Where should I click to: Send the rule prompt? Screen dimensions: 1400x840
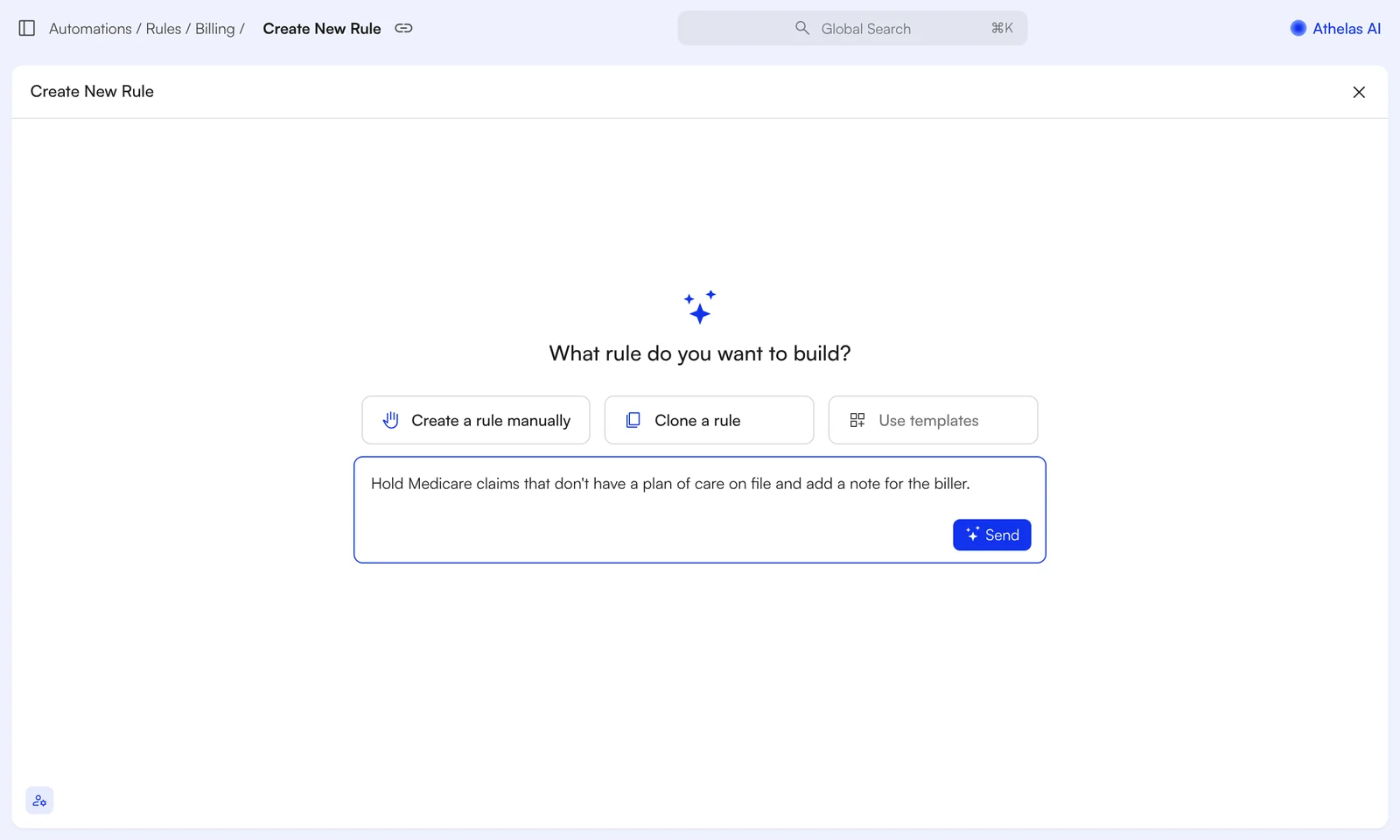tap(992, 535)
